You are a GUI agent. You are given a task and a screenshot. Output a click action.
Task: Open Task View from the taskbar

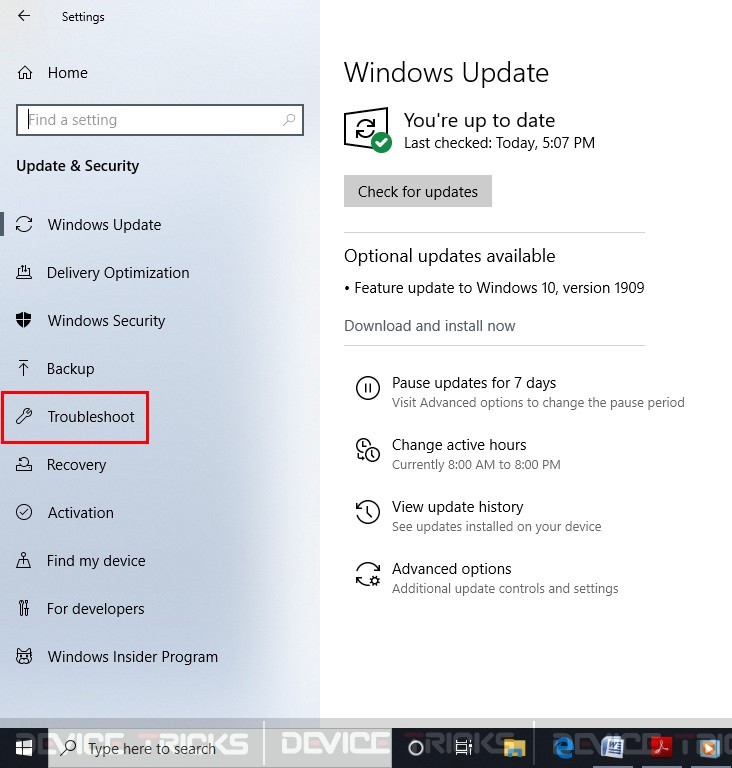(464, 747)
